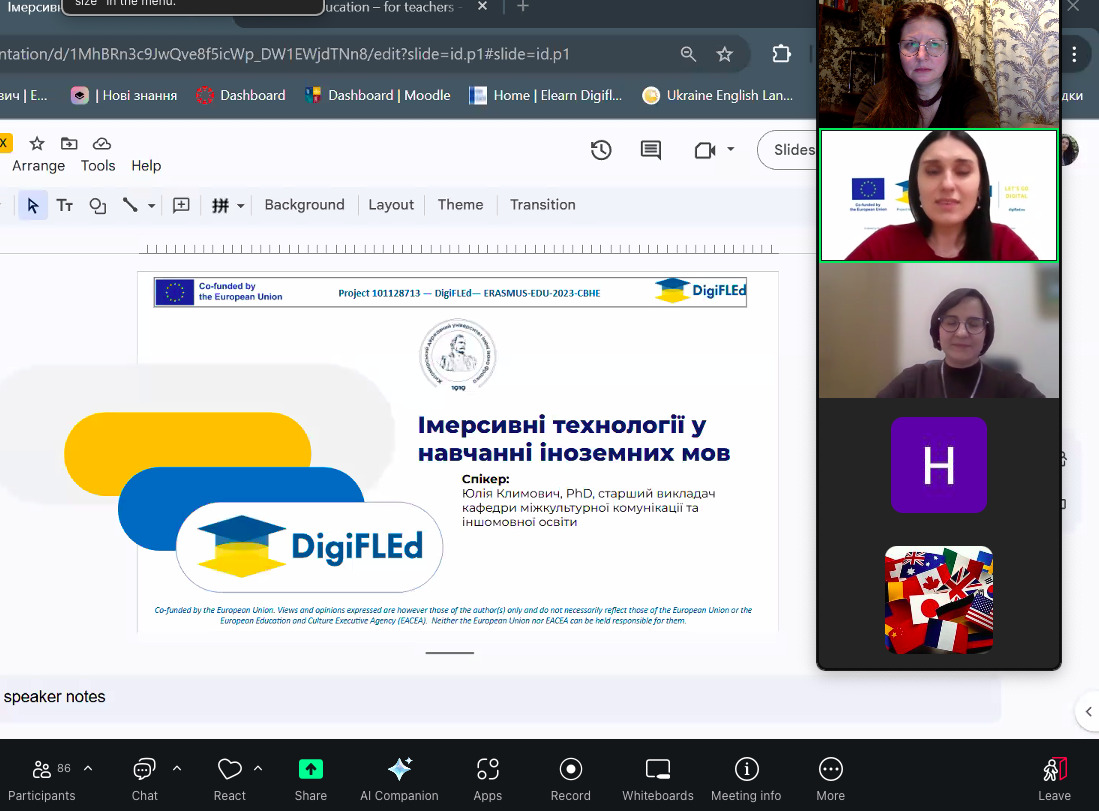Open the Tools menu
The image size is (1099, 811).
tap(98, 166)
